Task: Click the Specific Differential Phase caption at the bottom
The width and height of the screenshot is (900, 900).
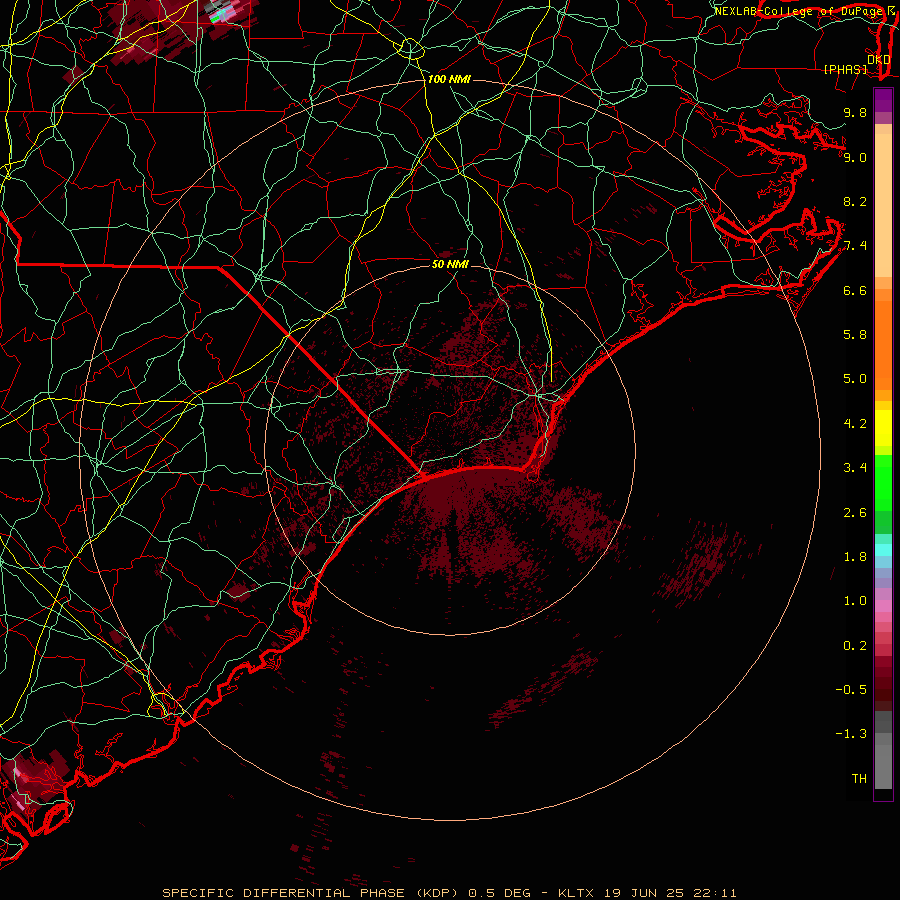Action: point(449,893)
